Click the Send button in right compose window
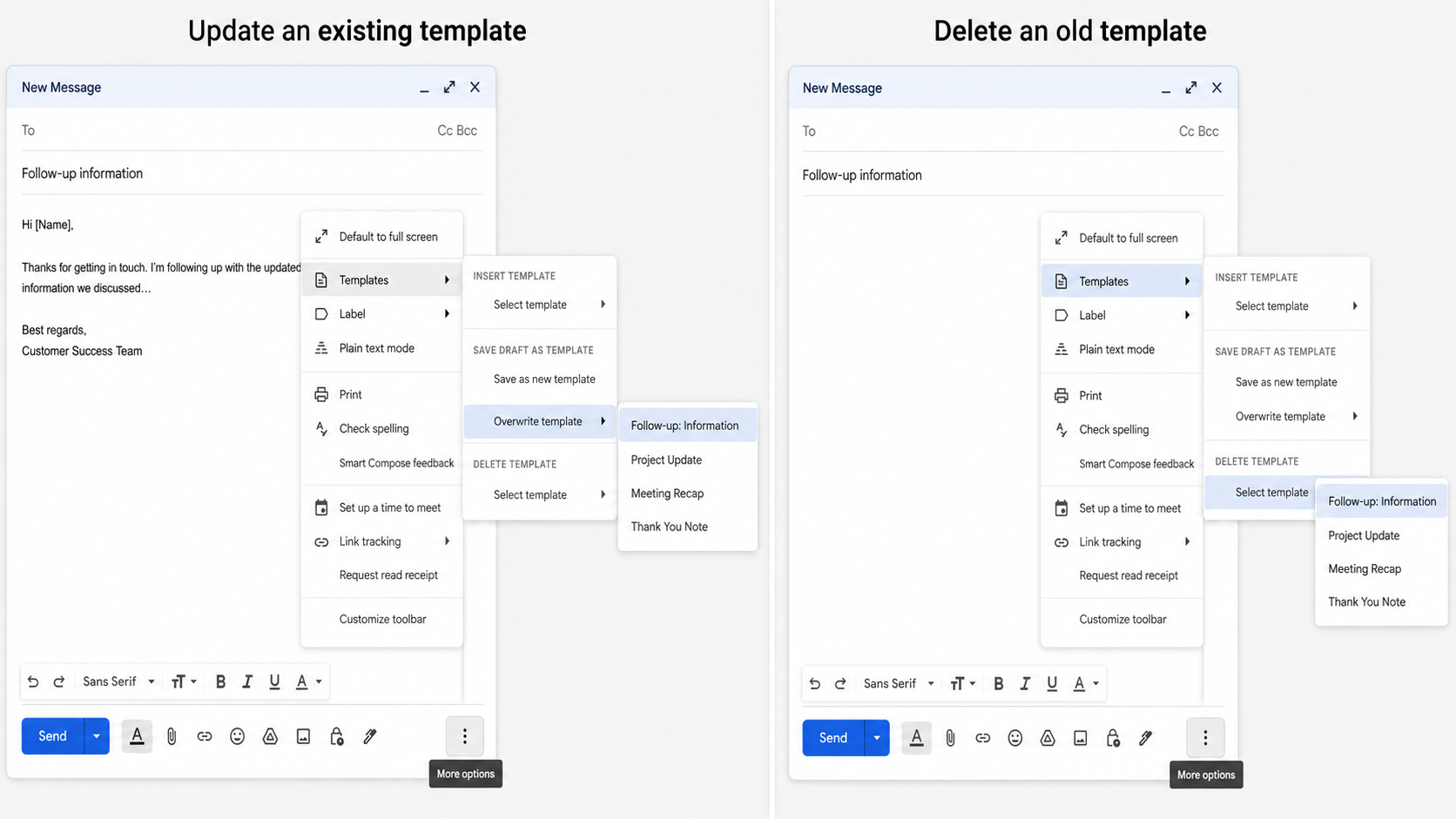Screen dimensions: 1456x819 [x=833, y=738]
